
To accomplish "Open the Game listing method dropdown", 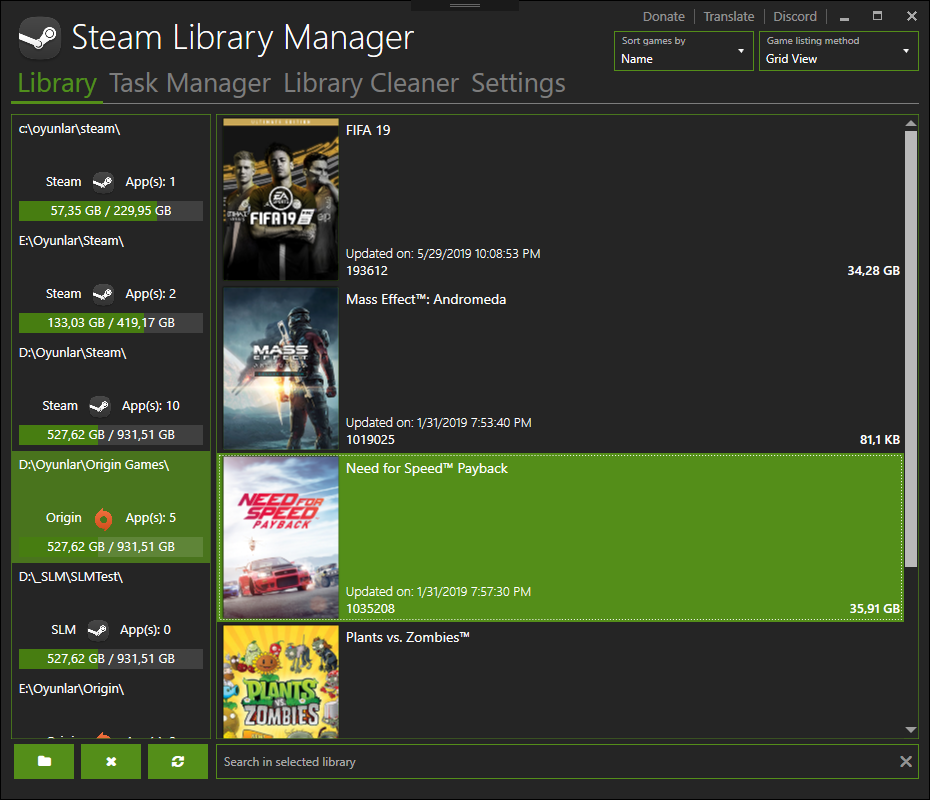I will pyautogui.click(x=839, y=51).
